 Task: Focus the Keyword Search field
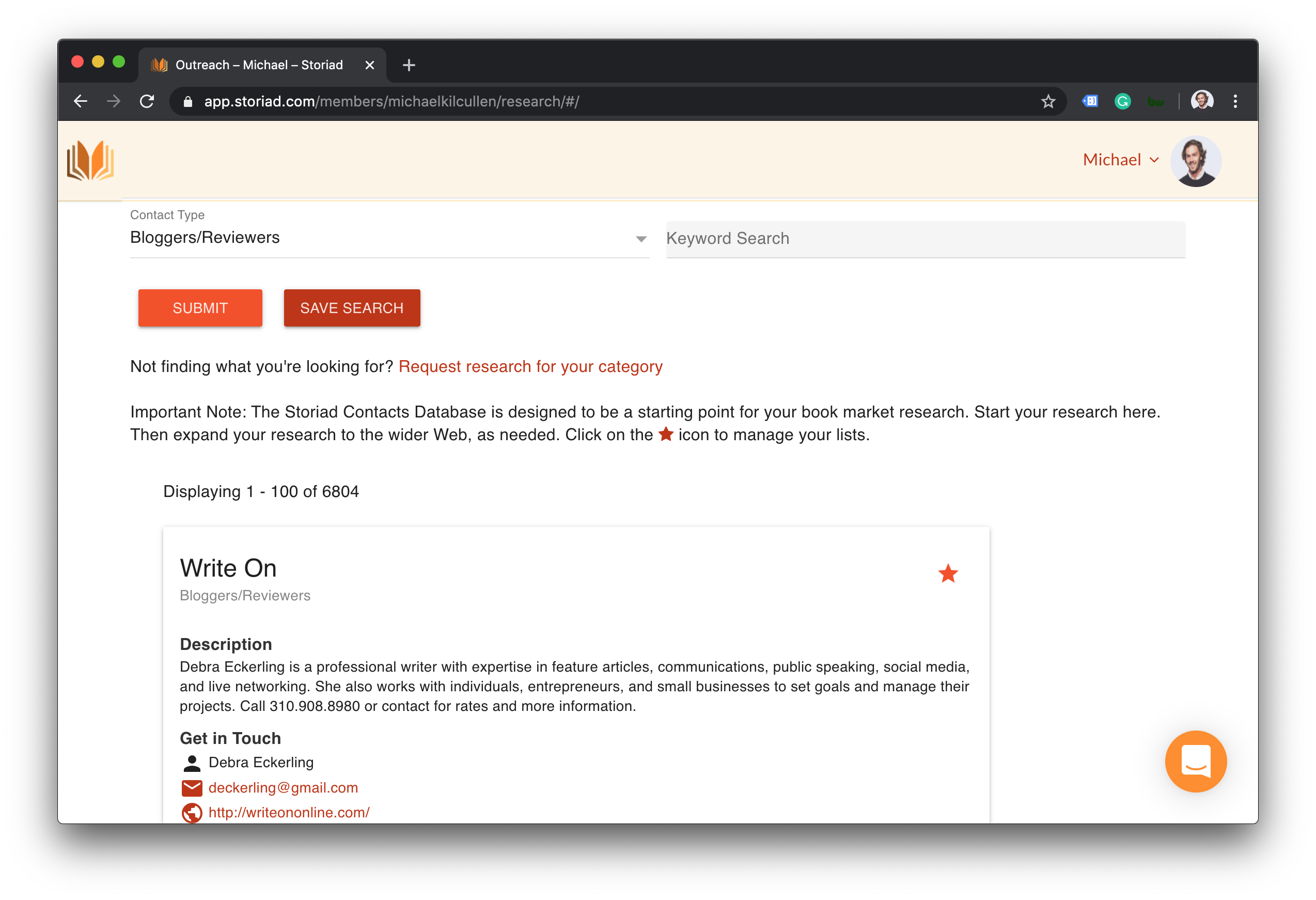coord(925,239)
